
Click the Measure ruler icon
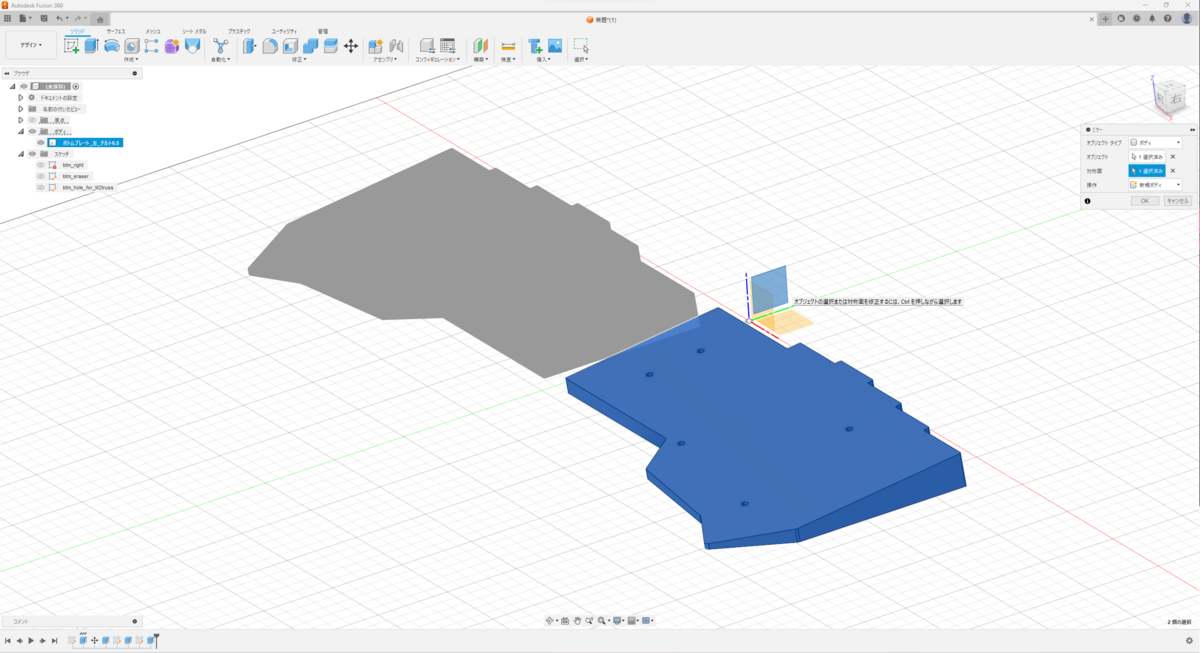tap(508, 46)
